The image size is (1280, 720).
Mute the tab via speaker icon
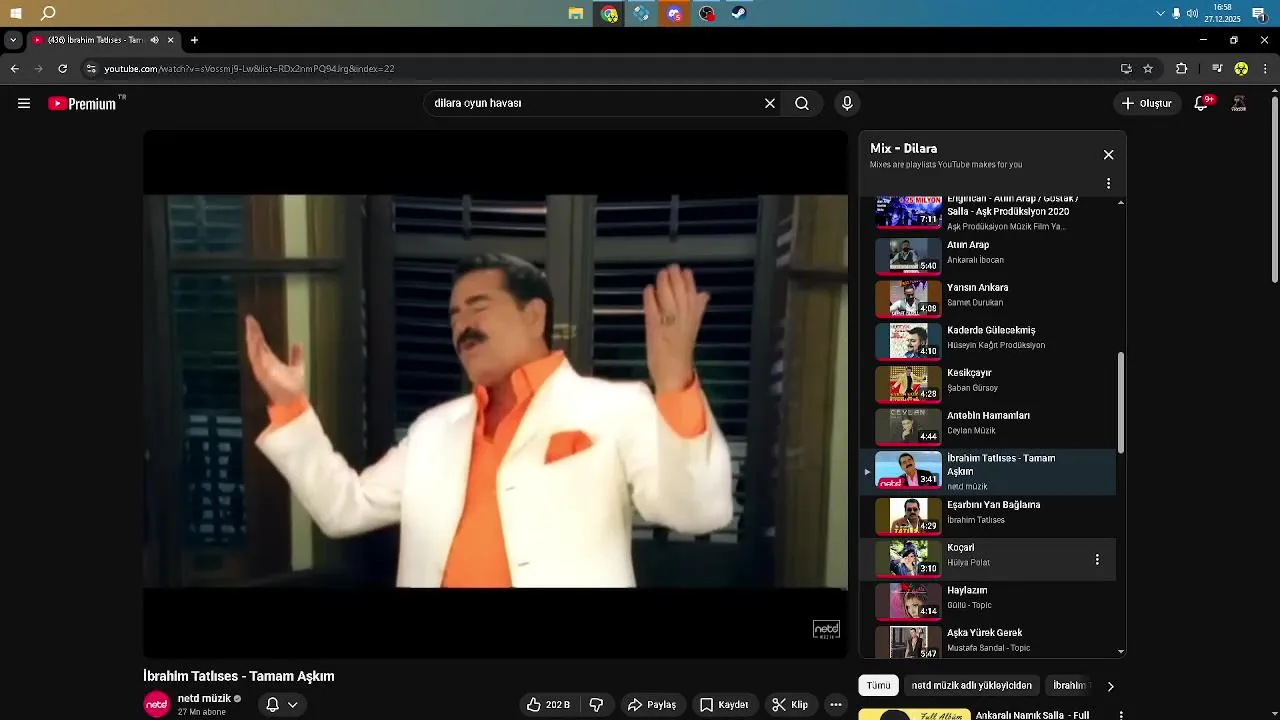click(154, 40)
